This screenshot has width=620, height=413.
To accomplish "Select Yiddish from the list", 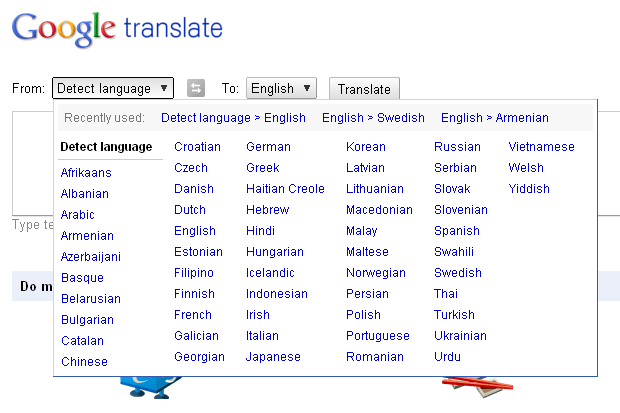I will tap(529, 189).
